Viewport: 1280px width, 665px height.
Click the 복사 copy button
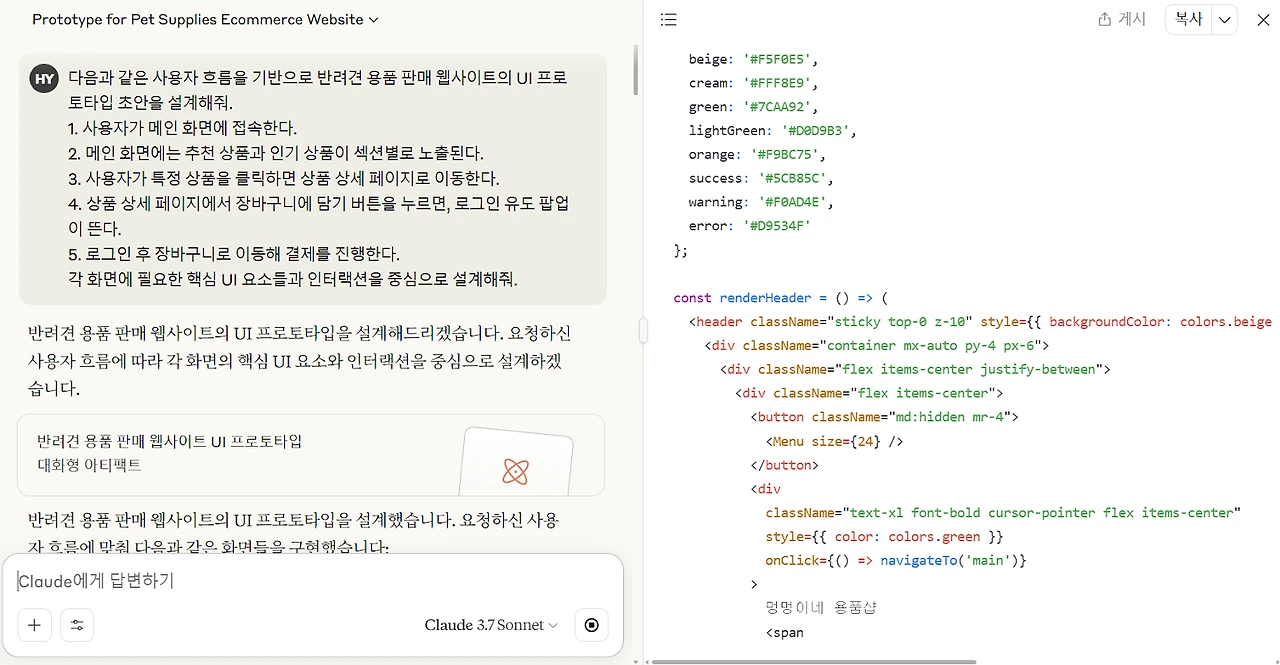1188,20
